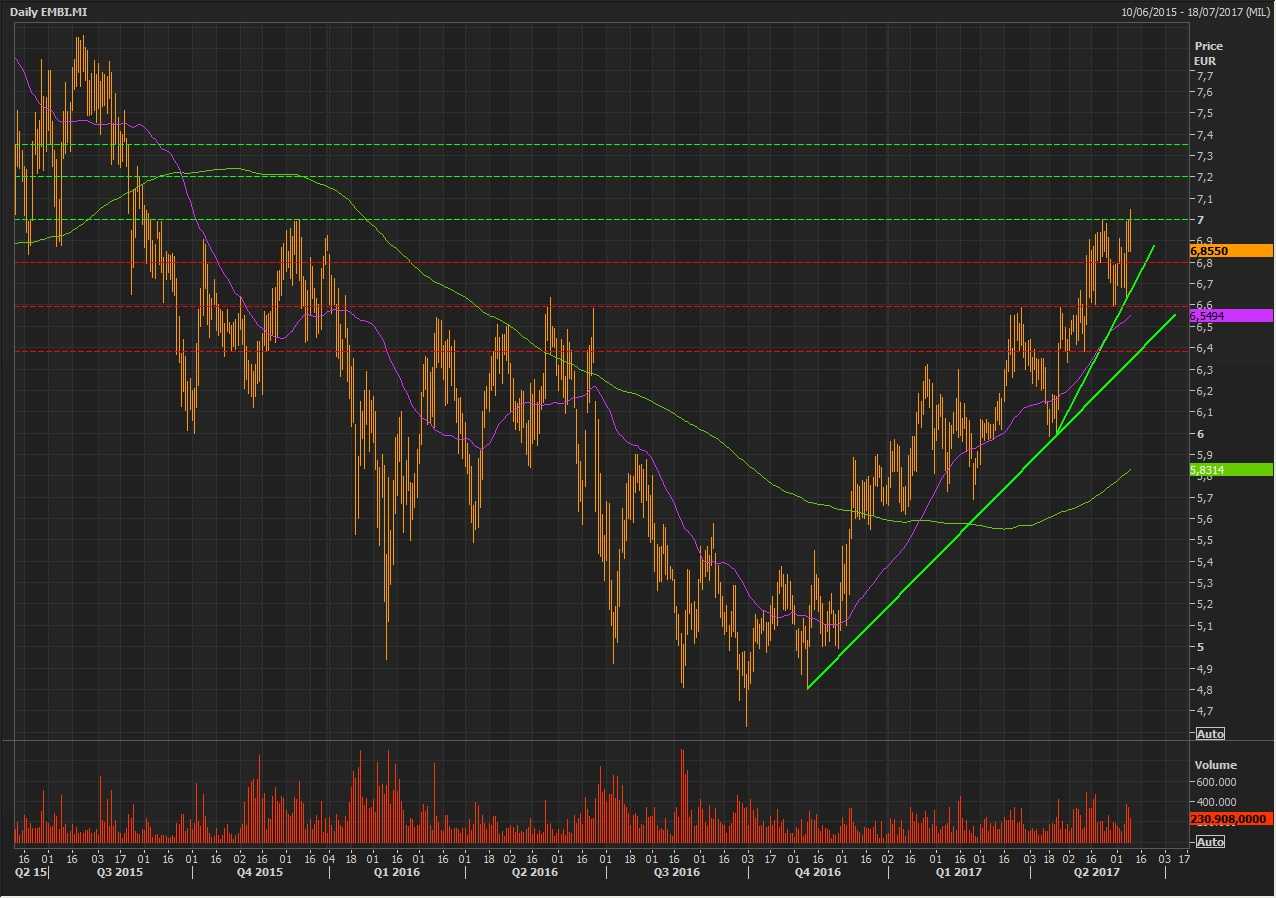Click the 'Q2 2016' time axis label
The image size is (1276, 898).
point(536,872)
